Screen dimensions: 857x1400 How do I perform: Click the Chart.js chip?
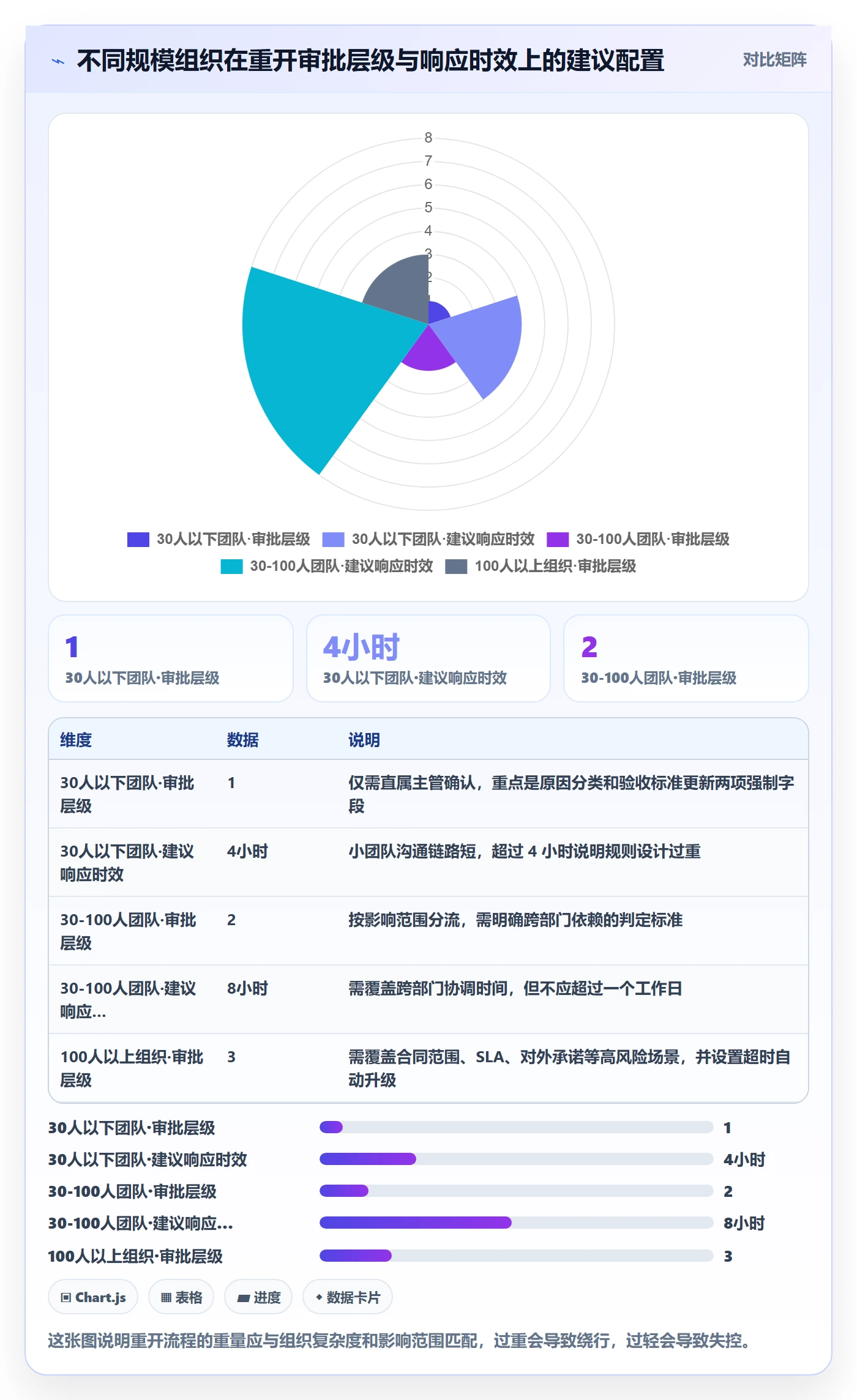[93, 1297]
